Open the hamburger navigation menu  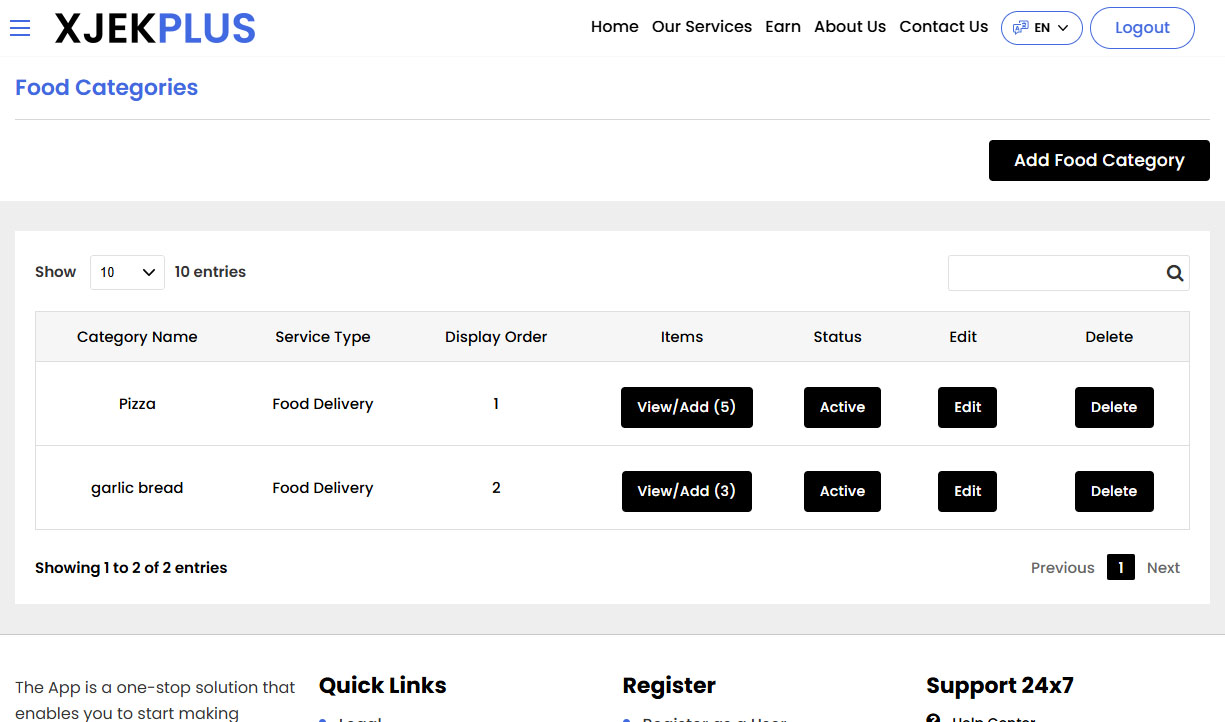20,28
